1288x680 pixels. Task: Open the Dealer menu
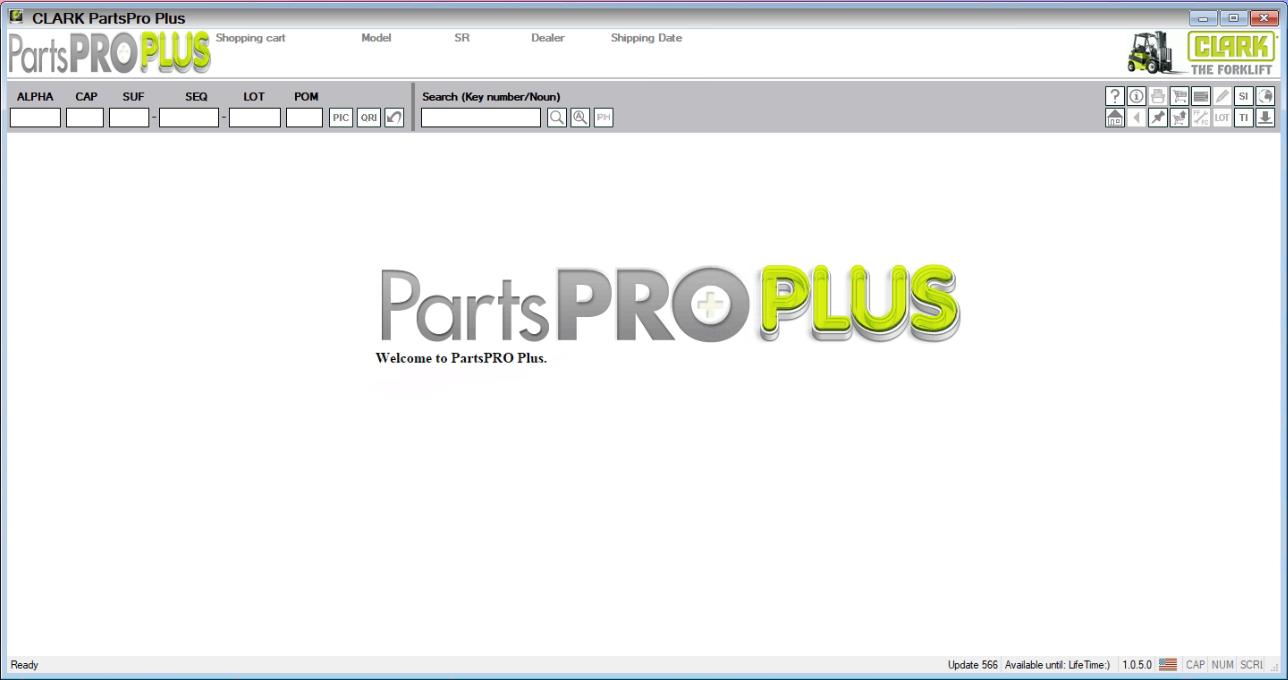[x=548, y=38]
